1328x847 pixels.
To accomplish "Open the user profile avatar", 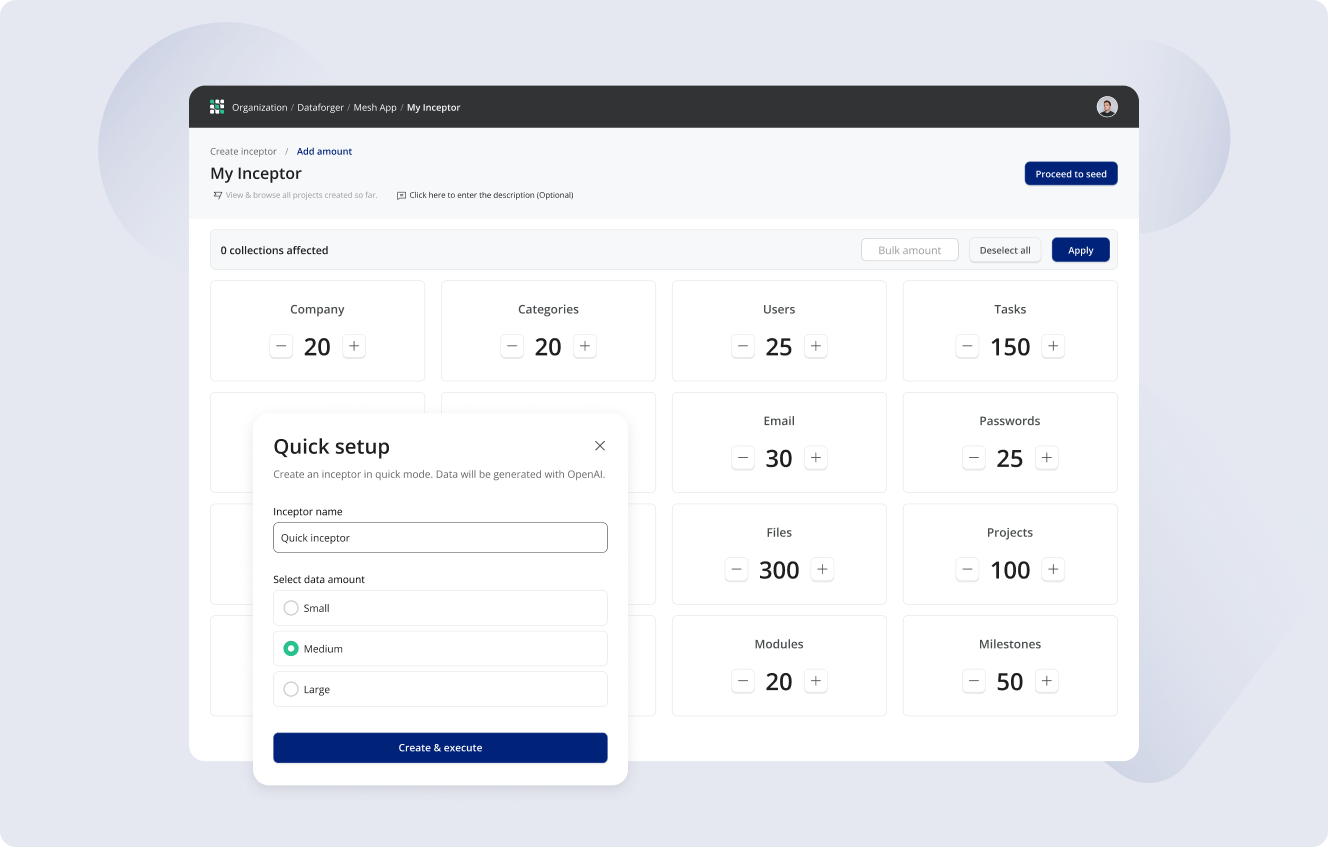I will [1106, 107].
